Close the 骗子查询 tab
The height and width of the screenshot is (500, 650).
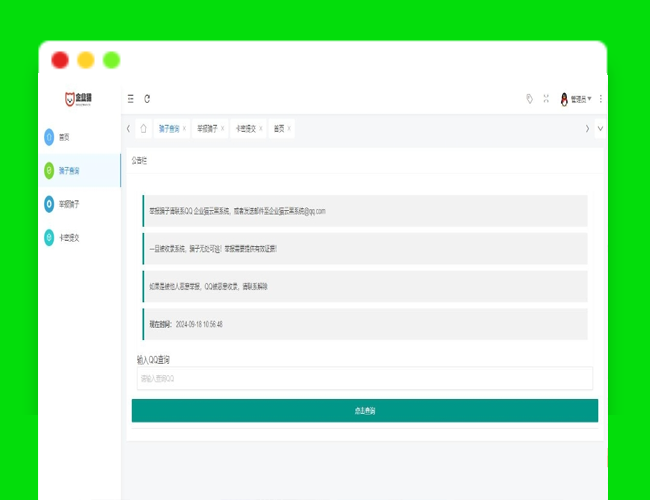coord(184,129)
